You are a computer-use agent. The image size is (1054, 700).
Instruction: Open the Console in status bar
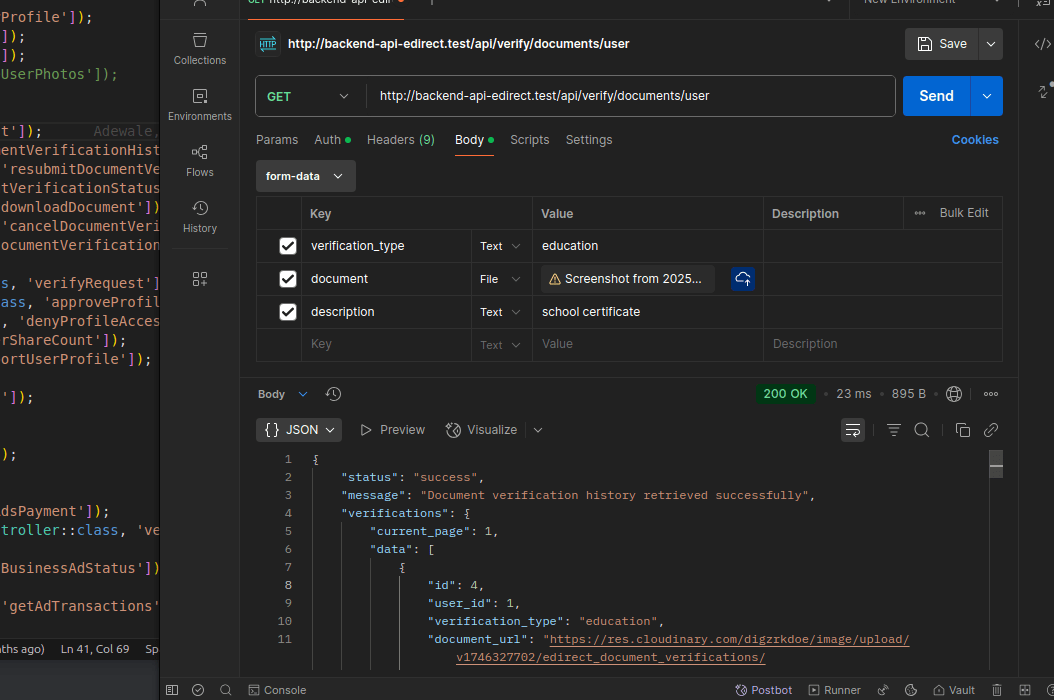(x=277, y=690)
